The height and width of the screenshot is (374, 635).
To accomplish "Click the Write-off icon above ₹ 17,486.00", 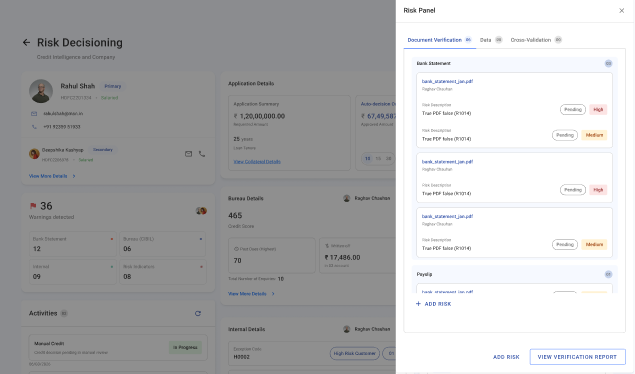I will pos(327,246).
